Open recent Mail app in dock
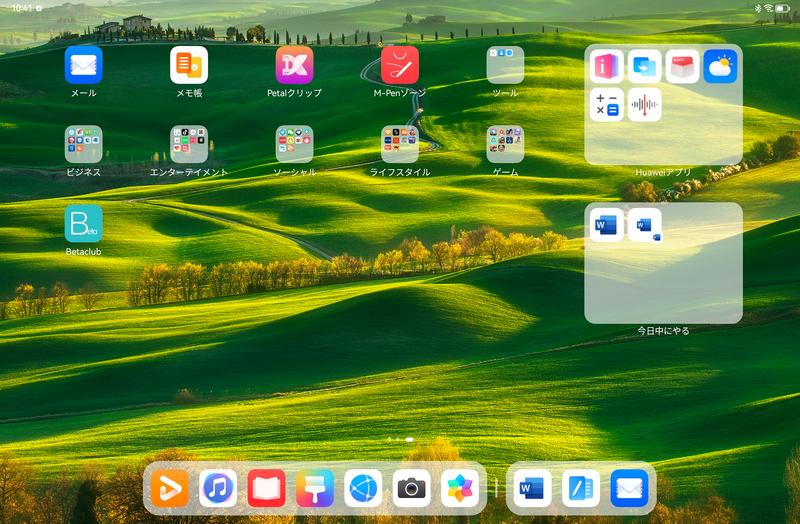Screen dimensions: 800x524 click(x=629, y=488)
